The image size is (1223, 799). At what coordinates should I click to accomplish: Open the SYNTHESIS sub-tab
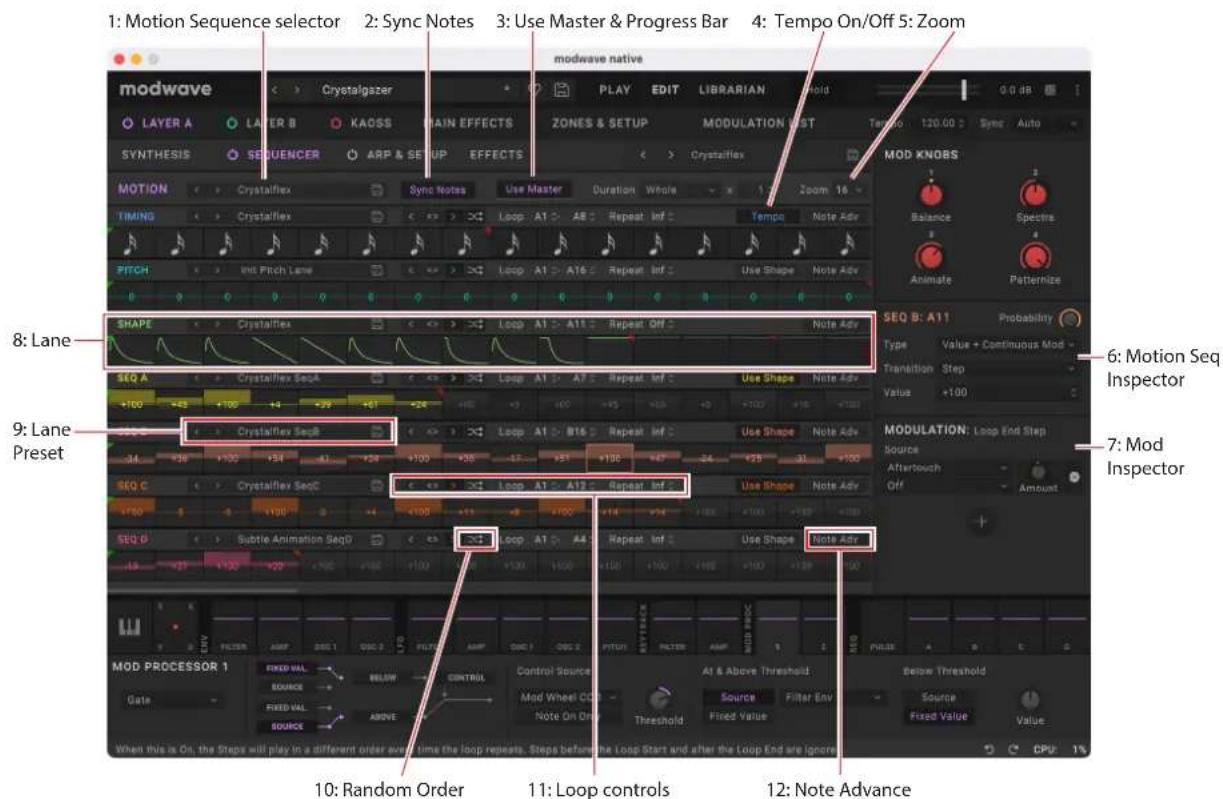coord(156,155)
